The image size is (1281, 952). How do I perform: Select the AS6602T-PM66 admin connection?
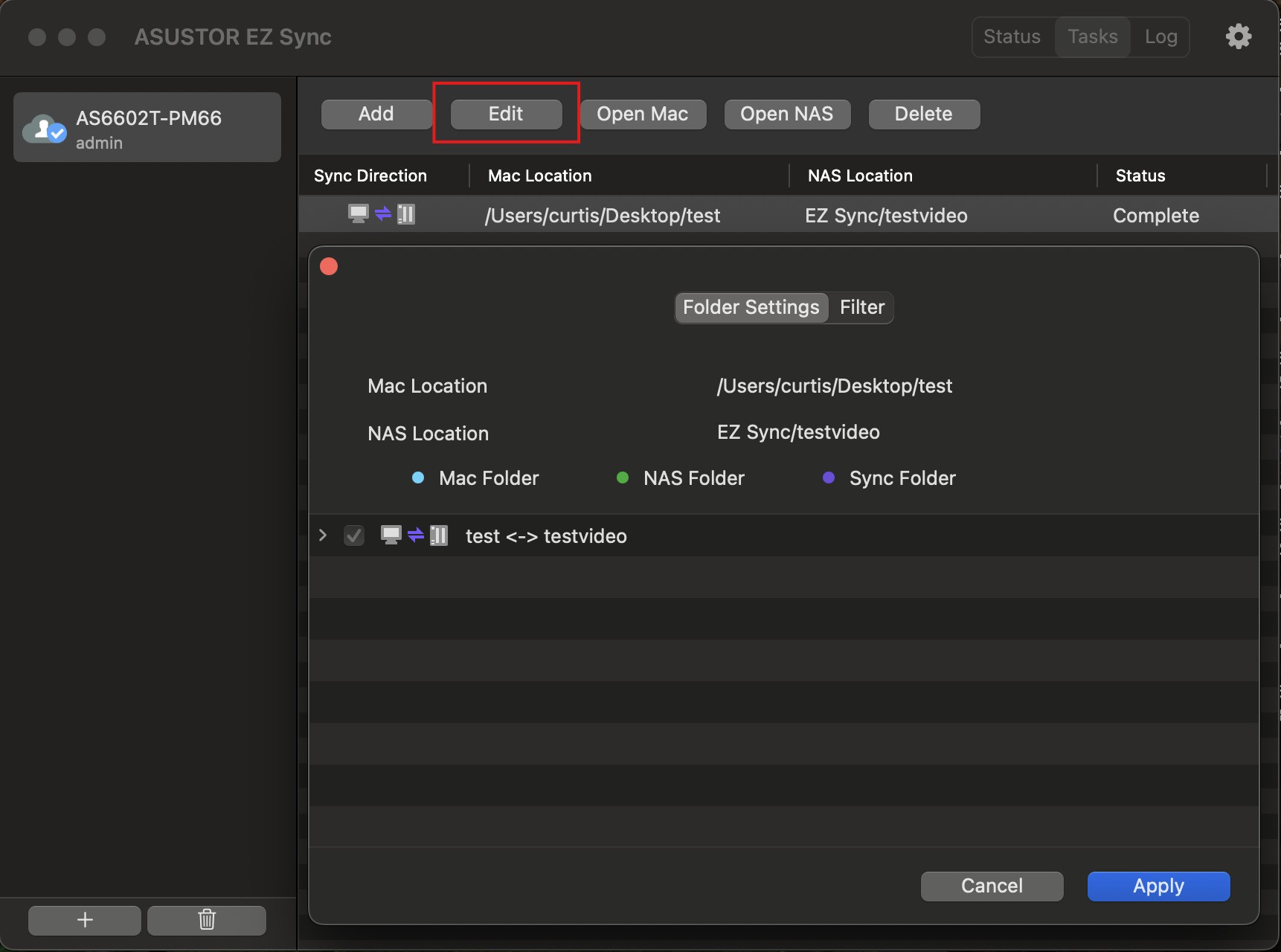click(147, 127)
